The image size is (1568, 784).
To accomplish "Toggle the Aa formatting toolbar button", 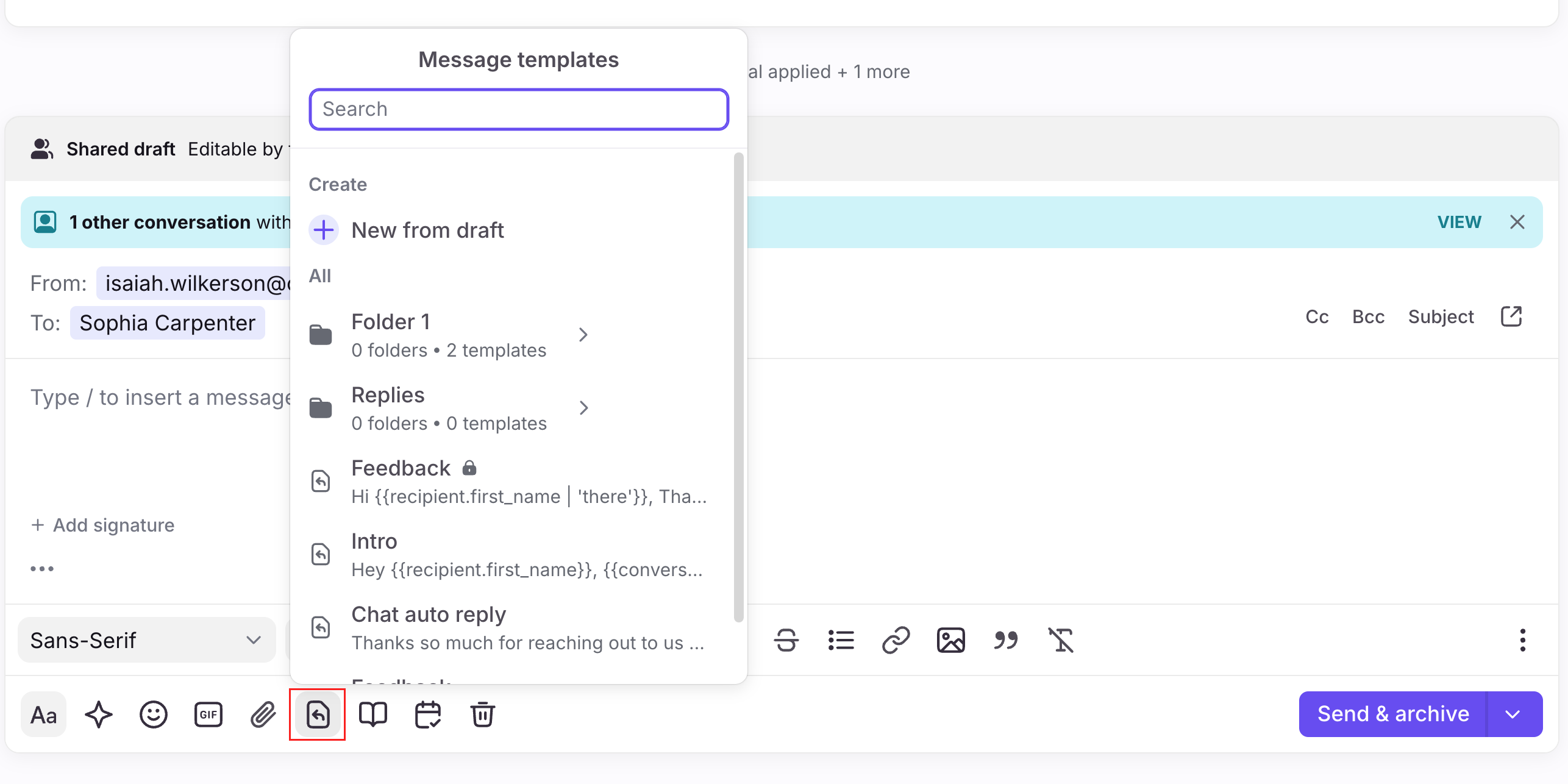I will tap(43, 714).
